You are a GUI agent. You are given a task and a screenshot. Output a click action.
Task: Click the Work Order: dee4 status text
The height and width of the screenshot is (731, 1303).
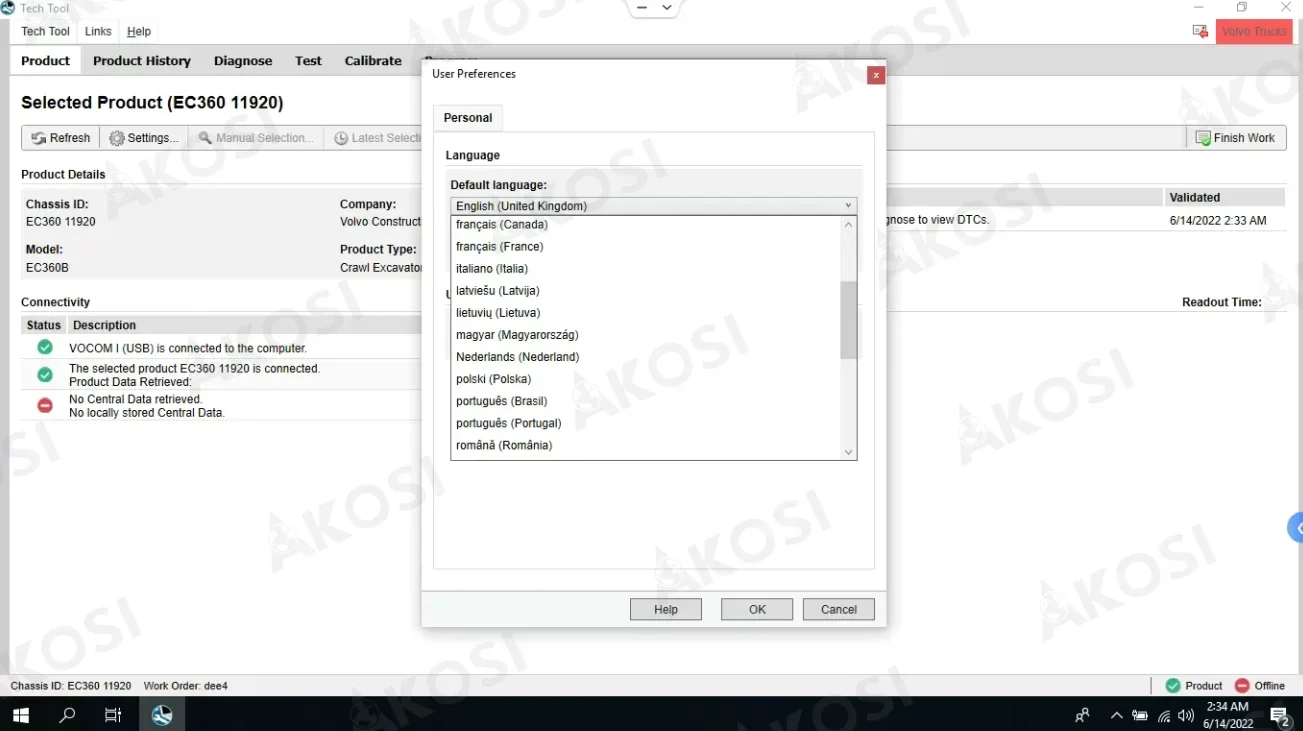[186, 686]
